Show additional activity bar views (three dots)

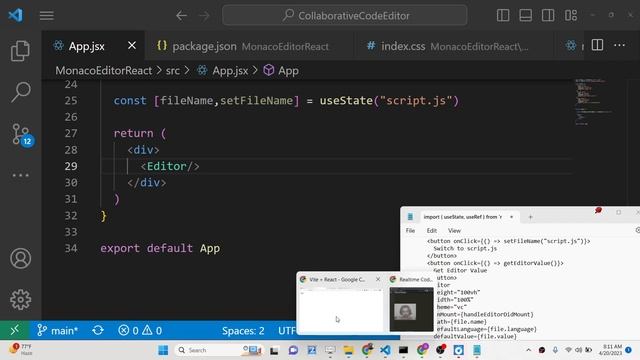20,176
